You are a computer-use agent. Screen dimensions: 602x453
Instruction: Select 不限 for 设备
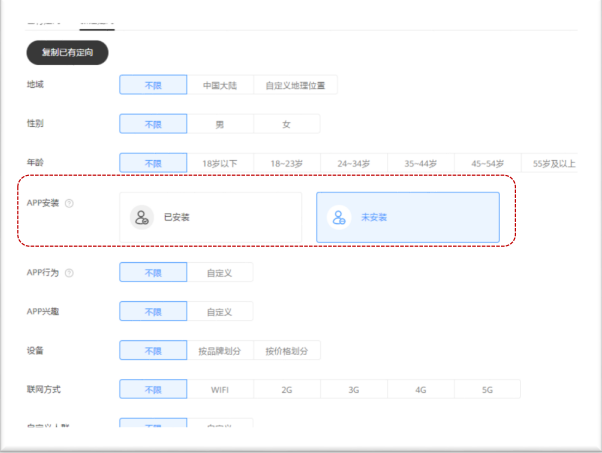(x=153, y=350)
